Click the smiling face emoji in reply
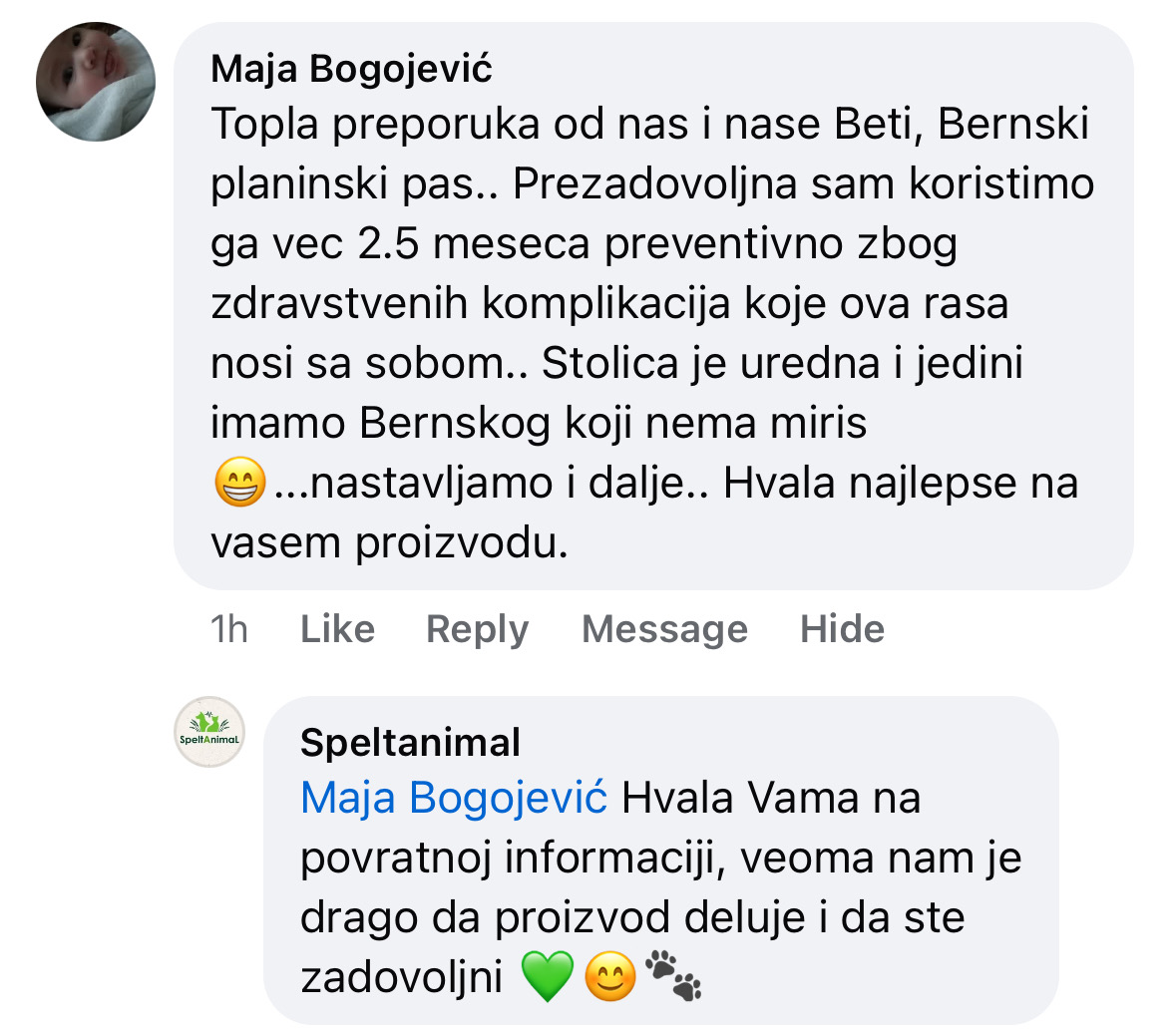Image resolution: width=1176 pixels, height=1034 pixels. (x=609, y=977)
